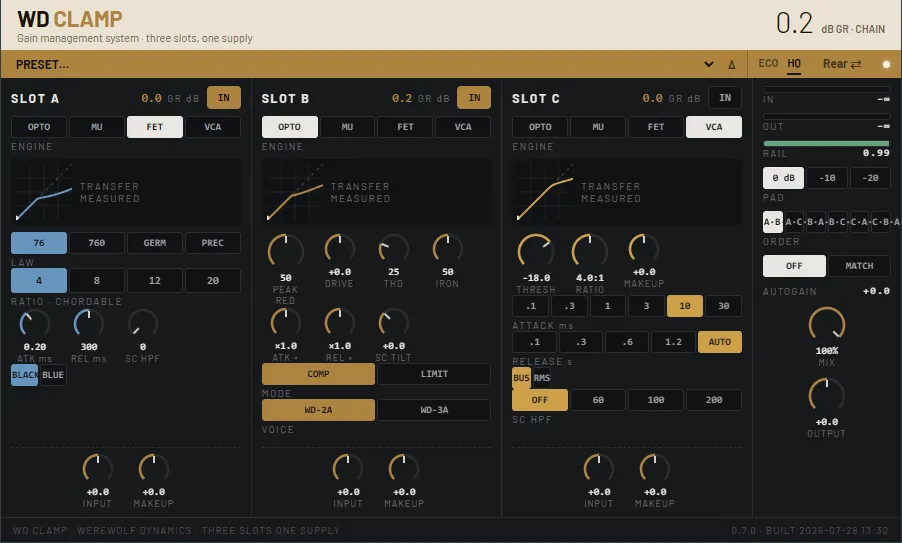This screenshot has height=543, width=902.
Task: Enable Slot C IN button
Action: (725, 98)
